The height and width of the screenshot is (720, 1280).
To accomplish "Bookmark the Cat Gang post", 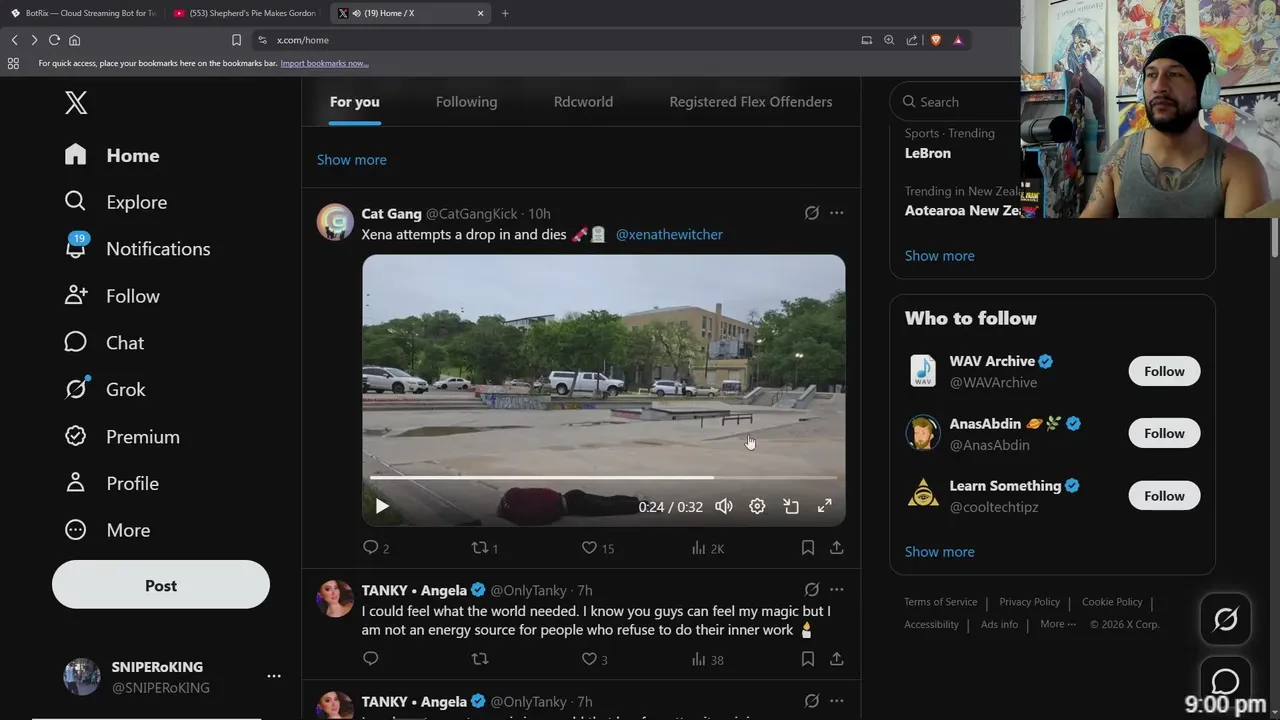I will pyautogui.click(x=808, y=548).
